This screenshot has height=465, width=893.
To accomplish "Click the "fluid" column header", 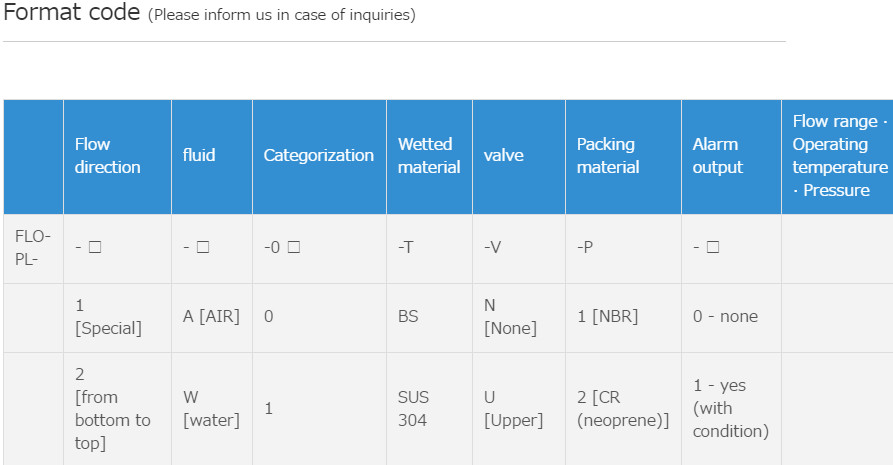I will pyautogui.click(x=199, y=156).
